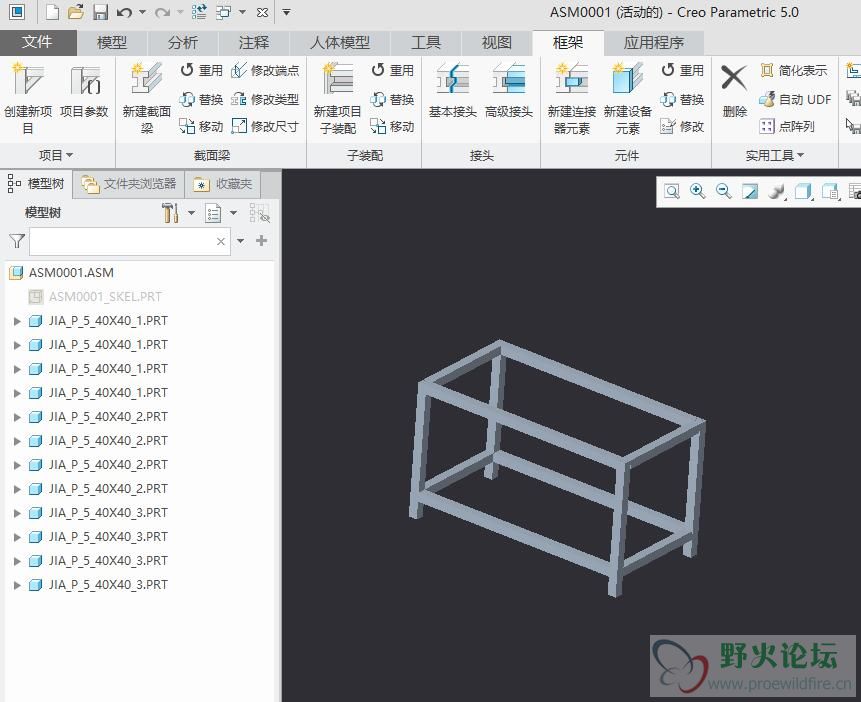Click the New file icon
This screenshot has height=702, width=861.
(x=52, y=12)
